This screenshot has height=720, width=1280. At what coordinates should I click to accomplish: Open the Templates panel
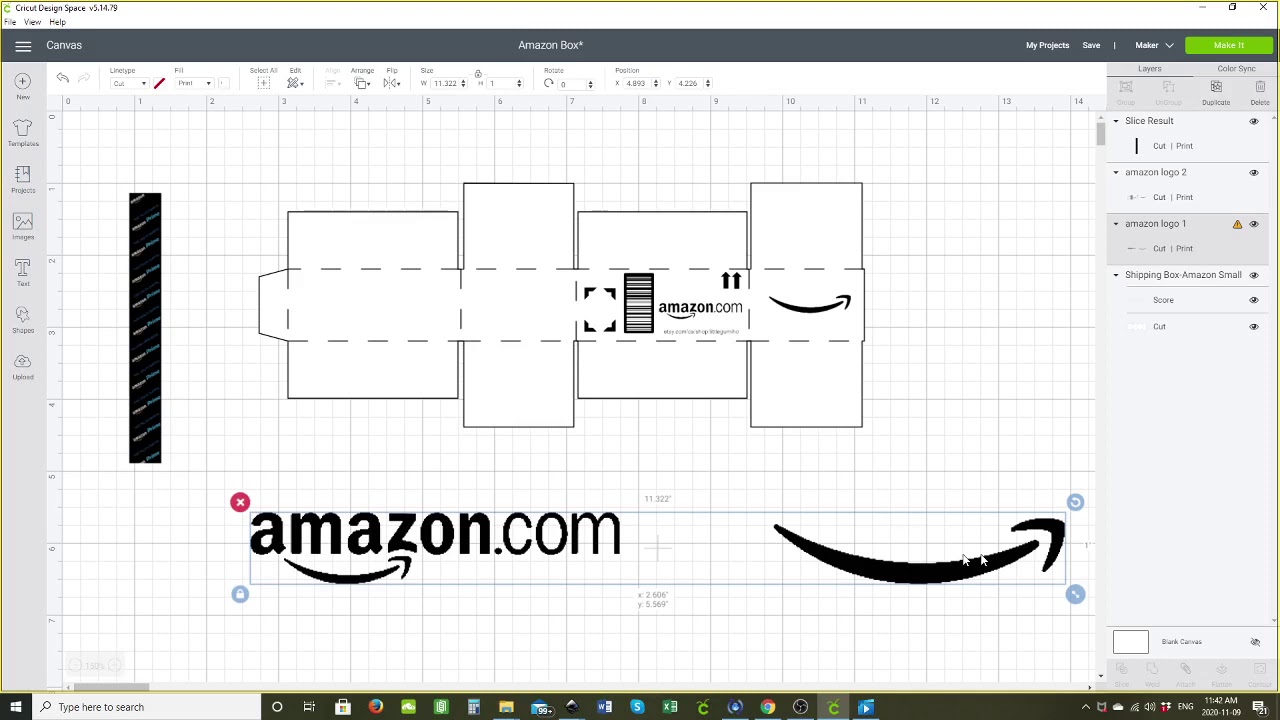(23, 132)
